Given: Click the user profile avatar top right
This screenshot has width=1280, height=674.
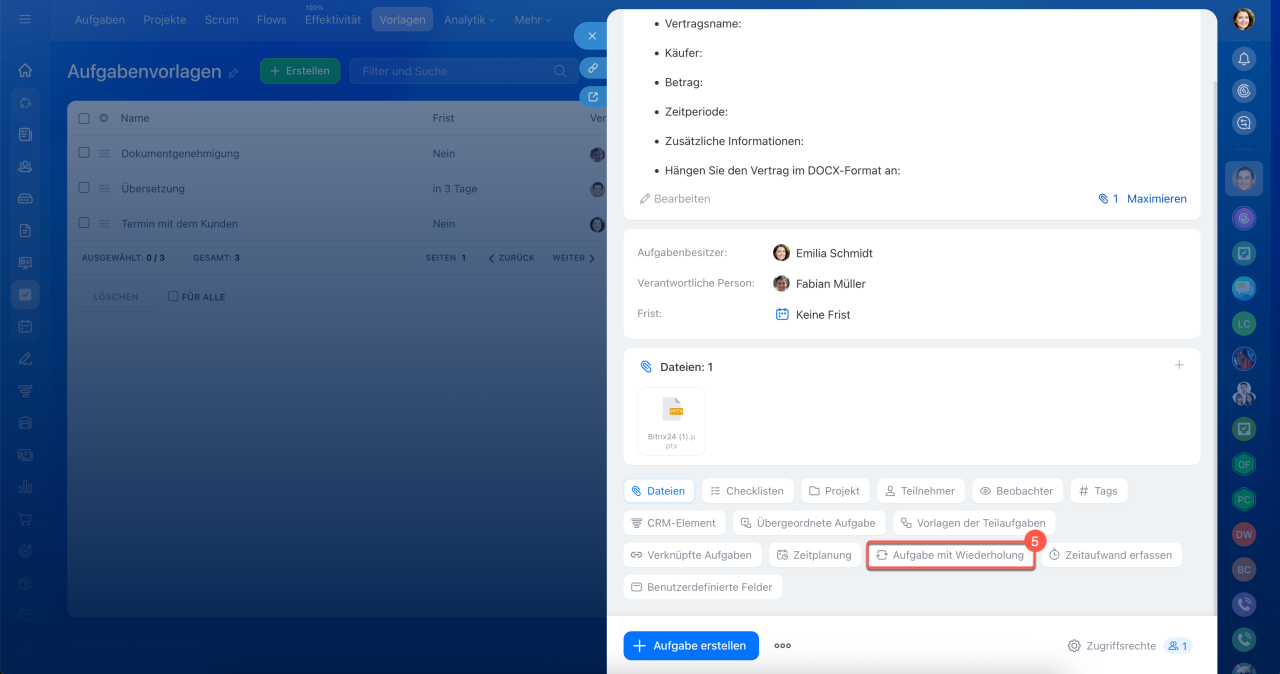Looking at the screenshot, I should coord(1244,19).
